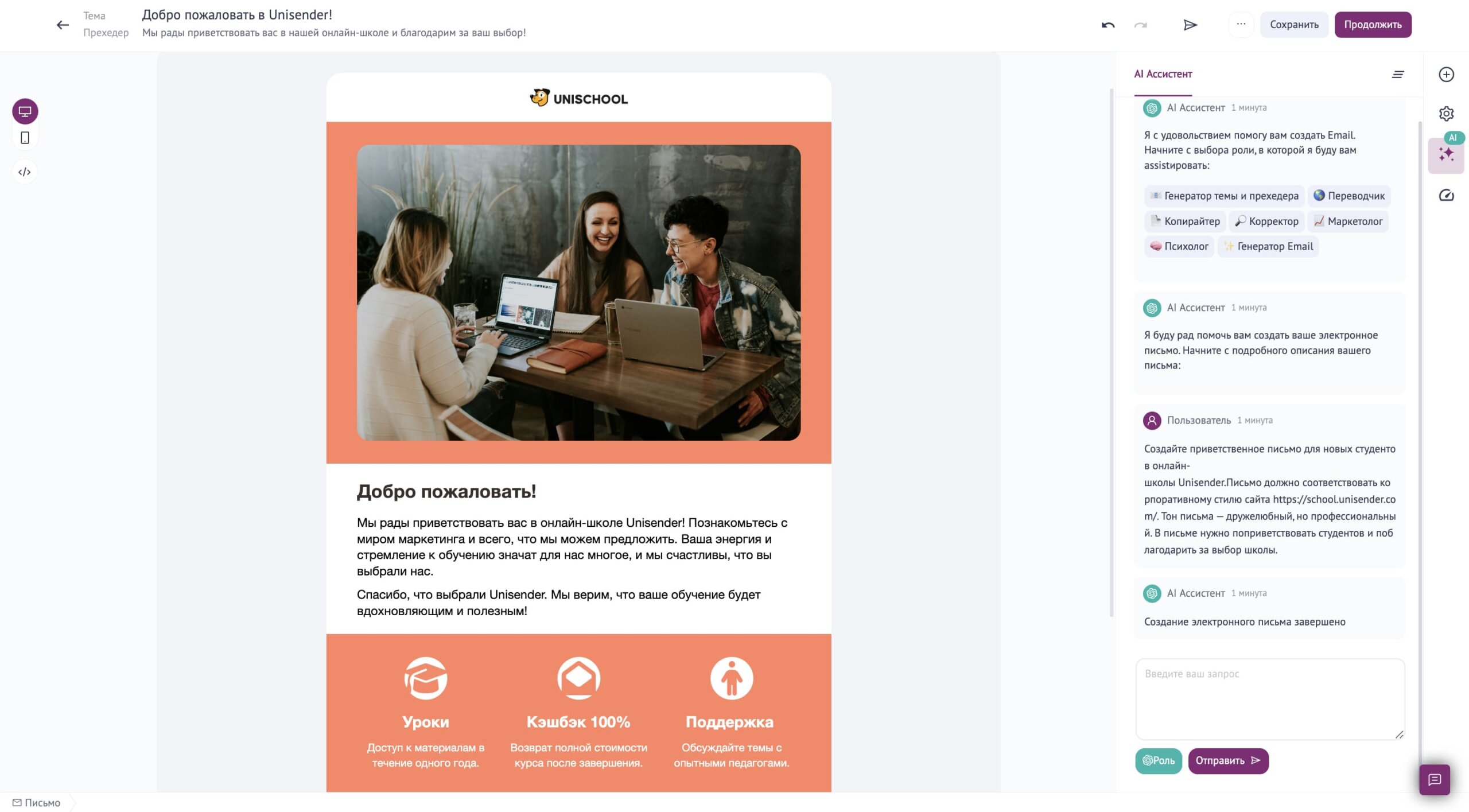Select paragraph starting Спасибо, что выбрали Unisender
The width and height of the screenshot is (1469, 812).
[x=559, y=603]
